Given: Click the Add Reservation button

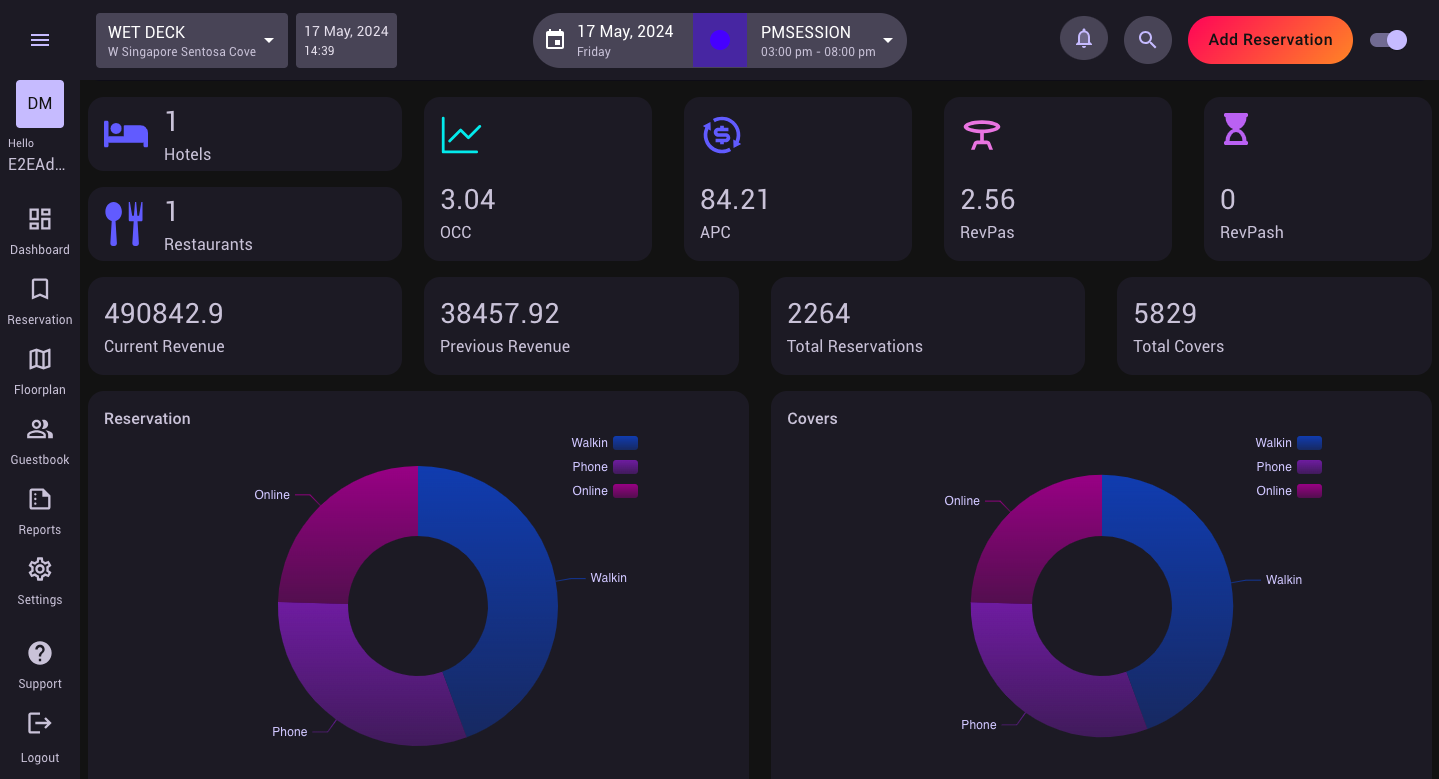Looking at the screenshot, I should (1270, 40).
